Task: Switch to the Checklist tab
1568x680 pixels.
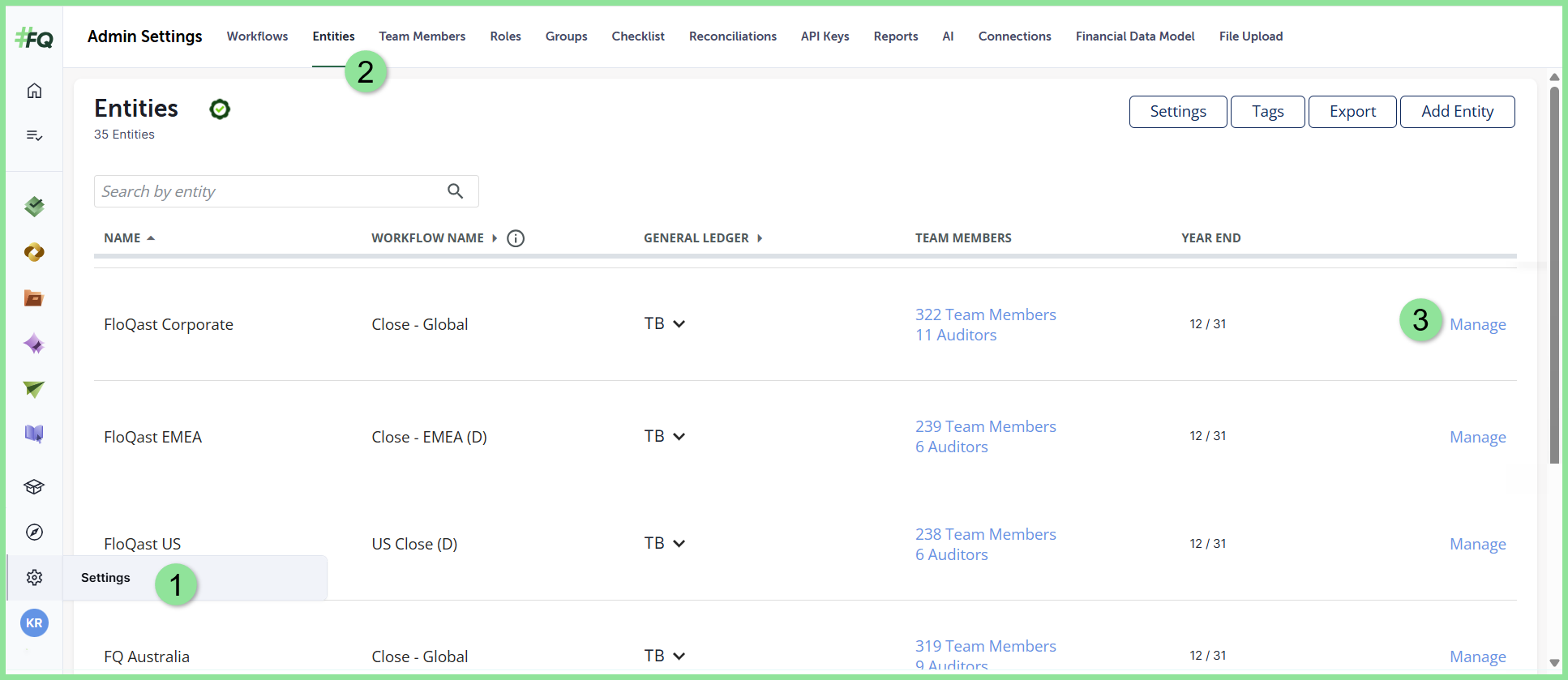Action: [638, 36]
